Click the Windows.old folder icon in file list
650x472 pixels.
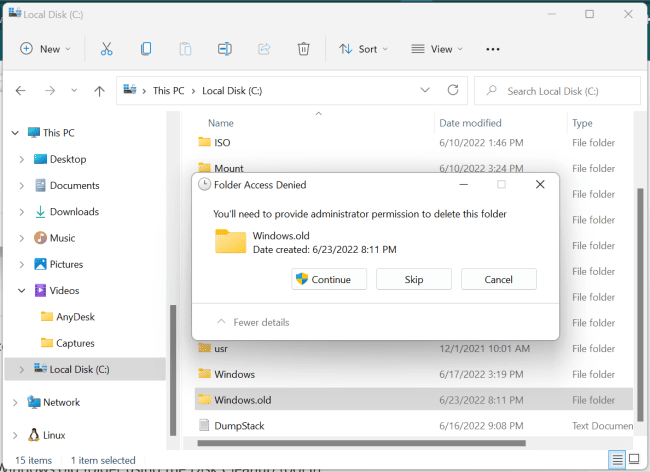[204, 399]
